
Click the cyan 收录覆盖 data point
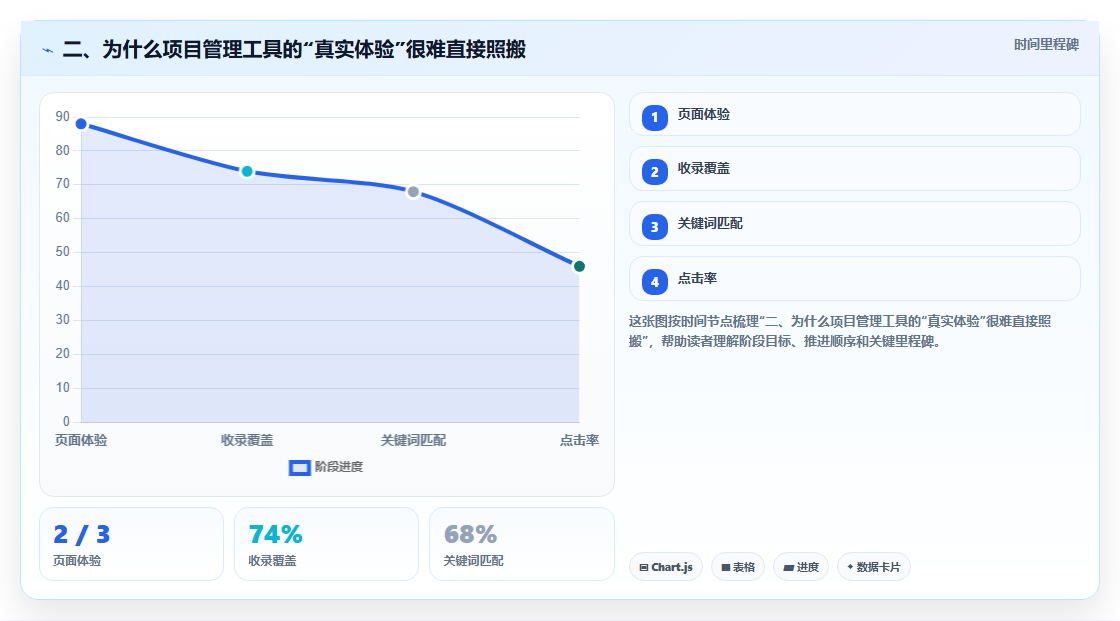click(x=247, y=172)
